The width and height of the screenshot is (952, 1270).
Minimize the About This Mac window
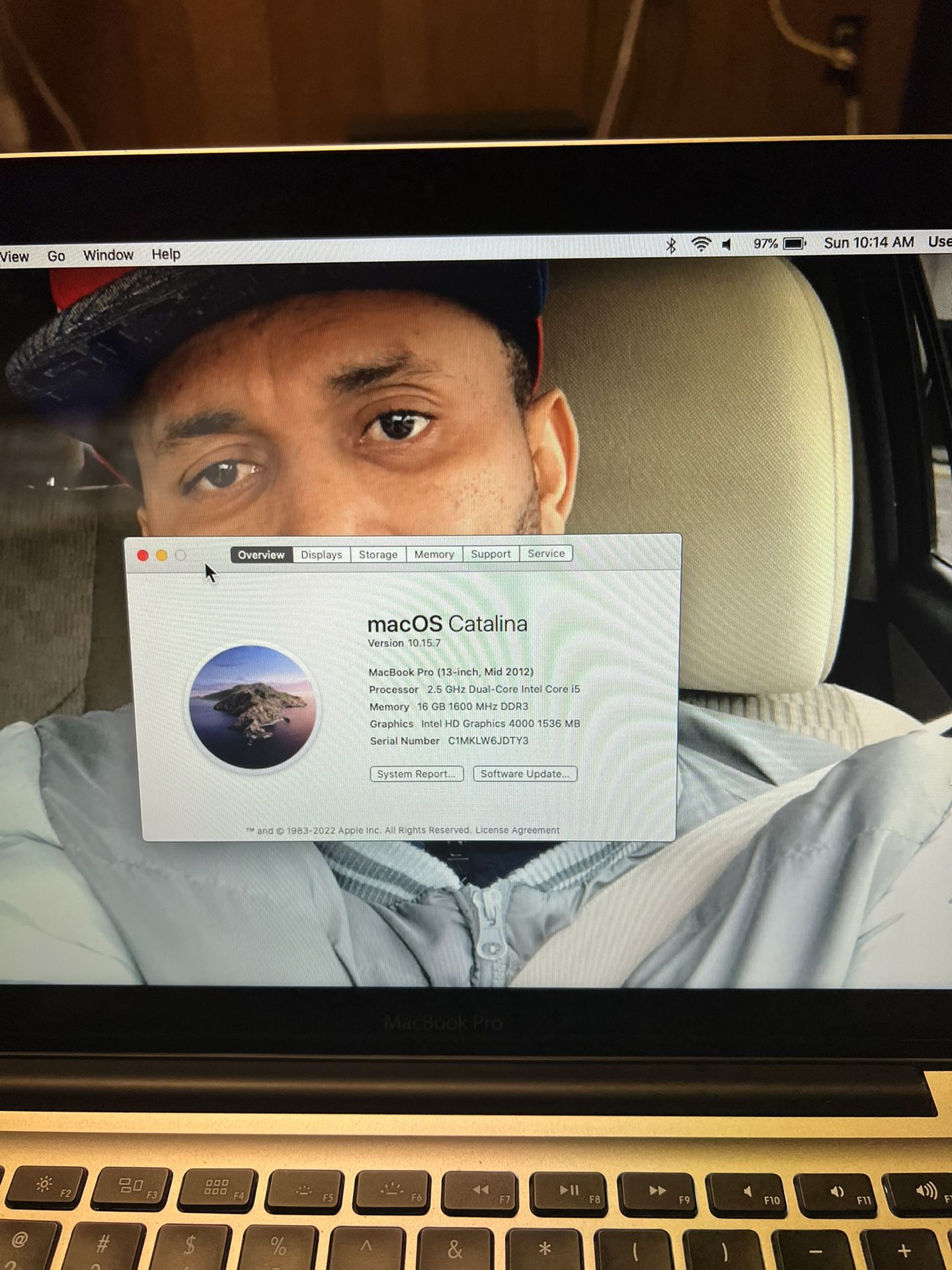click(162, 556)
